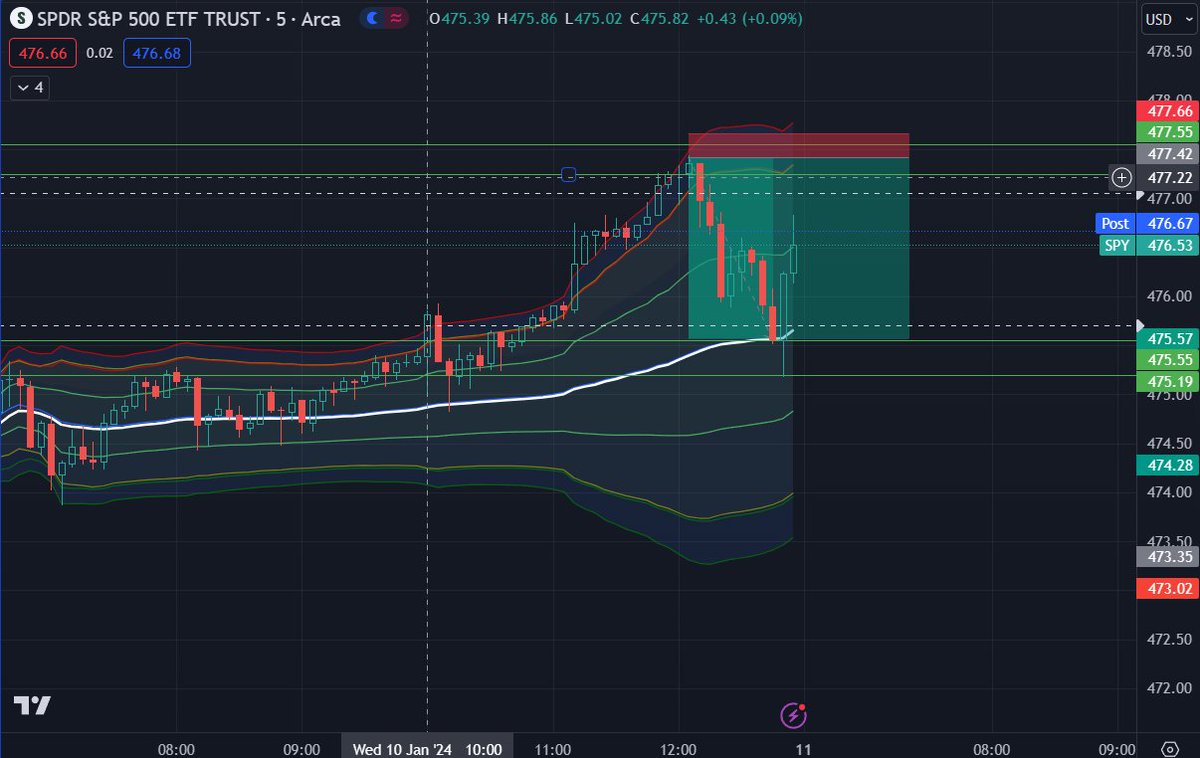Select the red 473.02 price axis label
Image resolution: width=1200 pixels, height=758 pixels.
click(1168, 588)
